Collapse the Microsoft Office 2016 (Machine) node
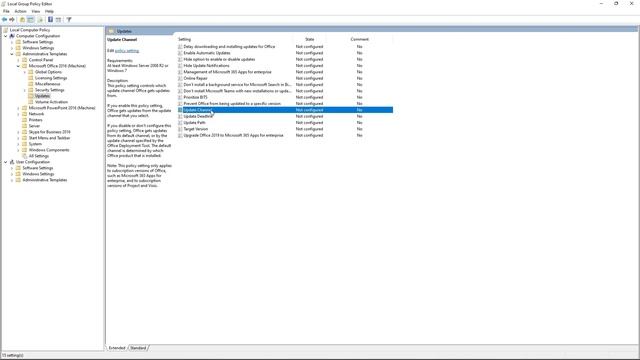Screen dimensions: 640x360 pyautogui.click(x=18, y=66)
